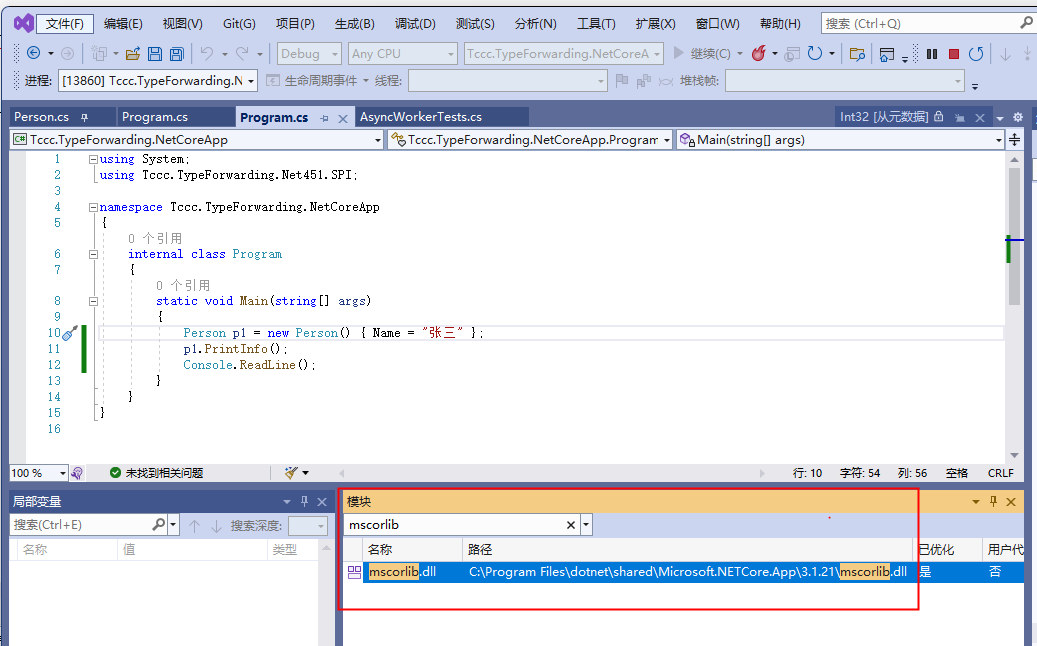Screen dimensions: 1037x646
Task: Click the split editor window icon
Action: point(1015,140)
